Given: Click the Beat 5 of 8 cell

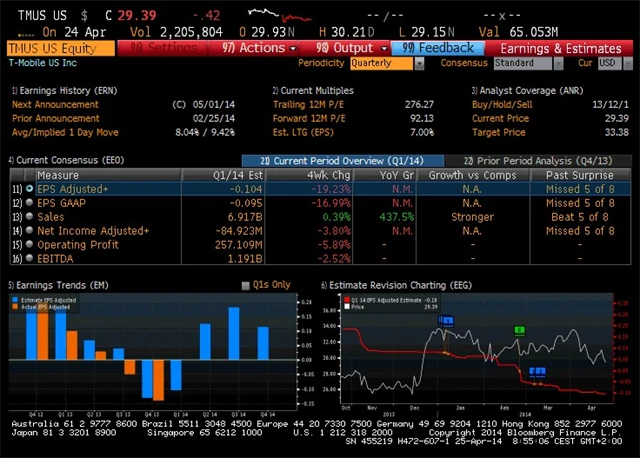Looking at the screenshot, I should 580,217.
